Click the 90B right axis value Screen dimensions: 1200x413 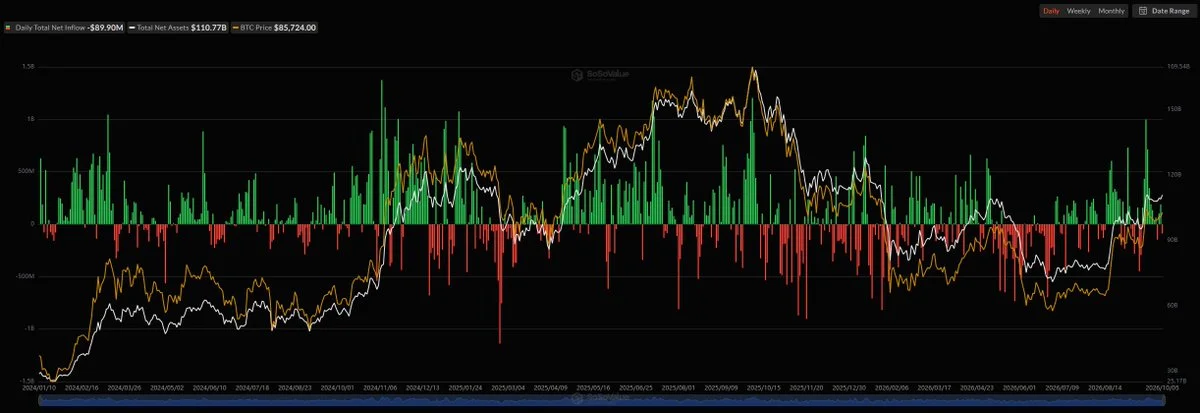[1172, 240]
